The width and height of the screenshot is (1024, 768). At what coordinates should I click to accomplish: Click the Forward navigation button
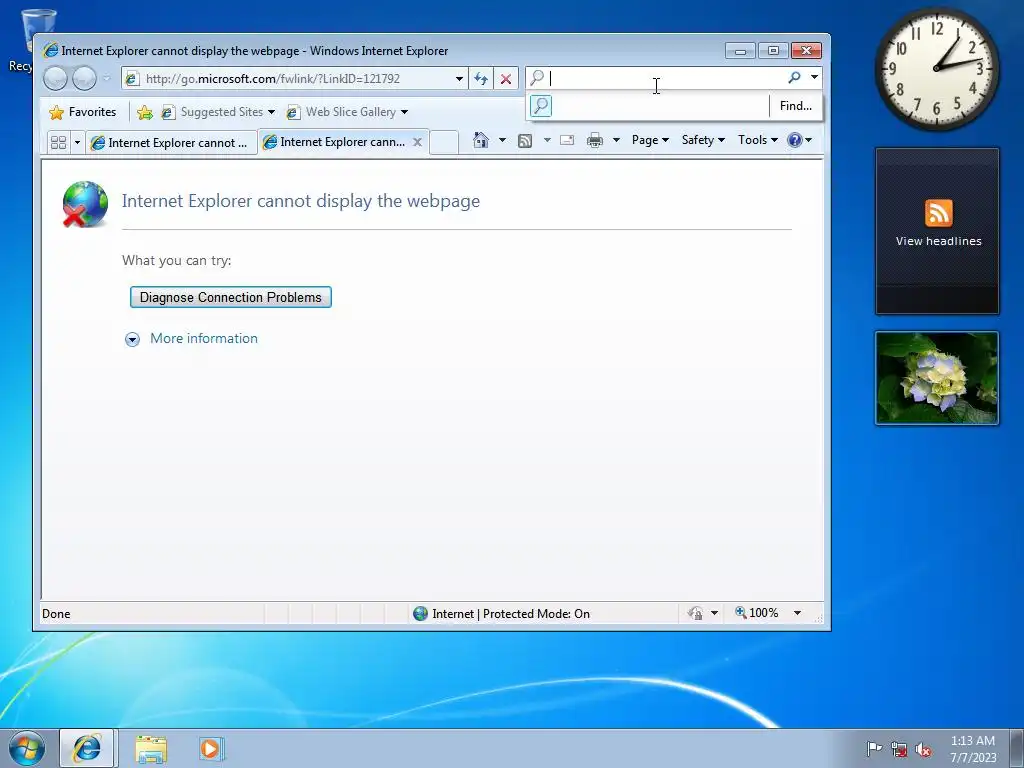84,79
